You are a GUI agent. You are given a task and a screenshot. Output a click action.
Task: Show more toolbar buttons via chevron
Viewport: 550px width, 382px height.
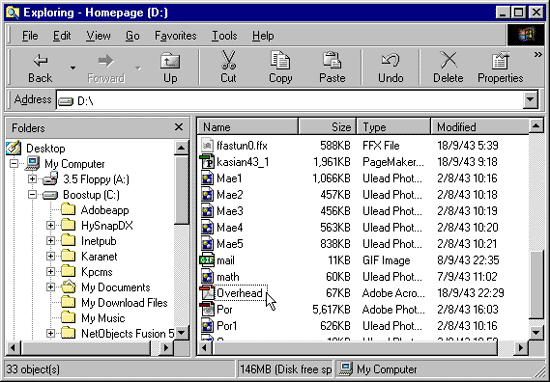pos(538,54)
